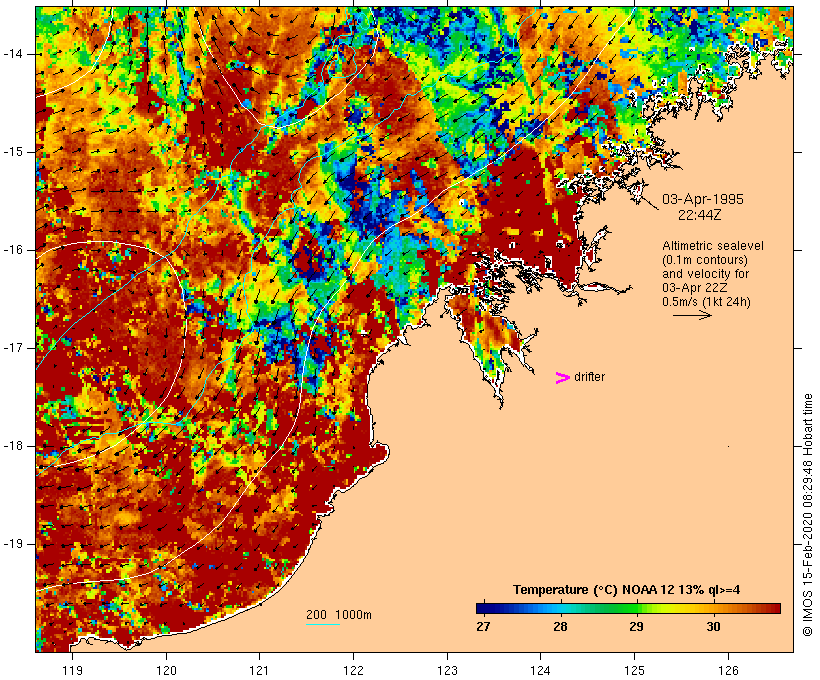Click the 'drifter' legend label
Screen dimensions: 820x680
pyautogui.click(x=589, y=377)
